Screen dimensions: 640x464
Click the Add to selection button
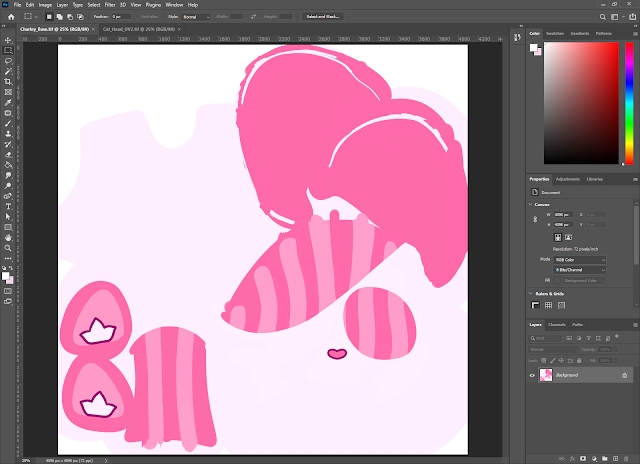tap(60, 17)
